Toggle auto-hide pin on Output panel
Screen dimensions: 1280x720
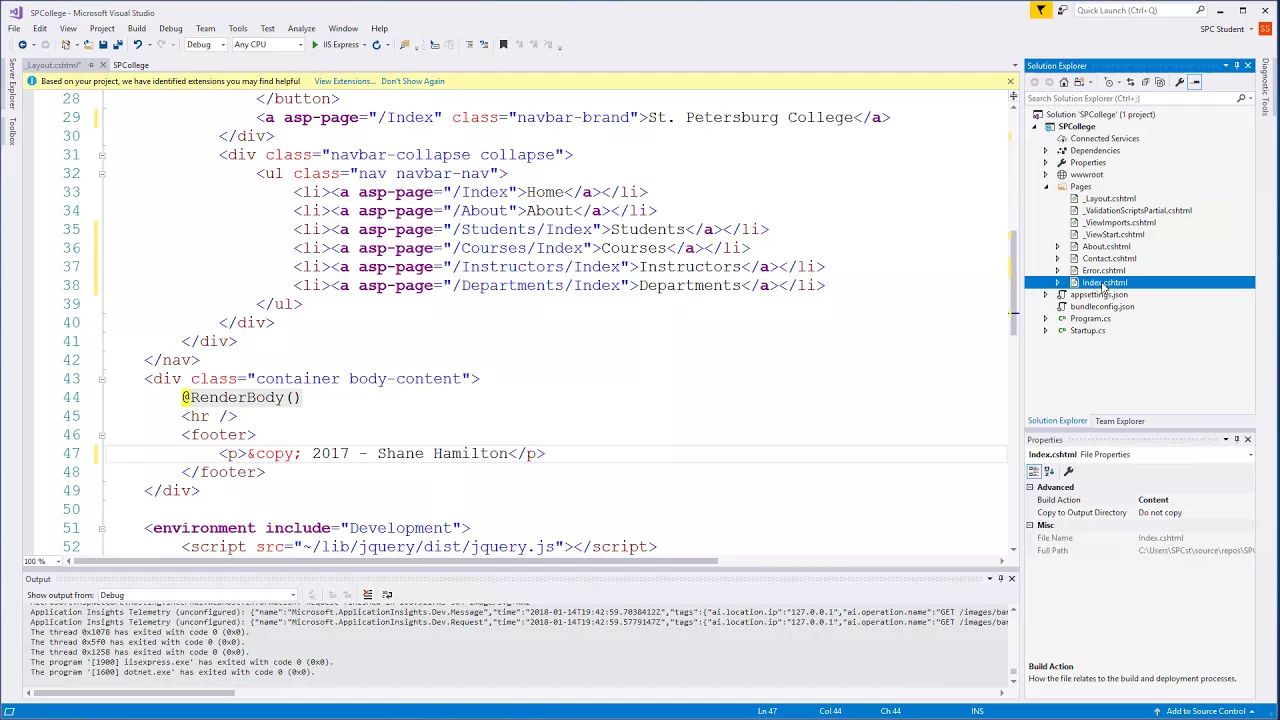1000,578
